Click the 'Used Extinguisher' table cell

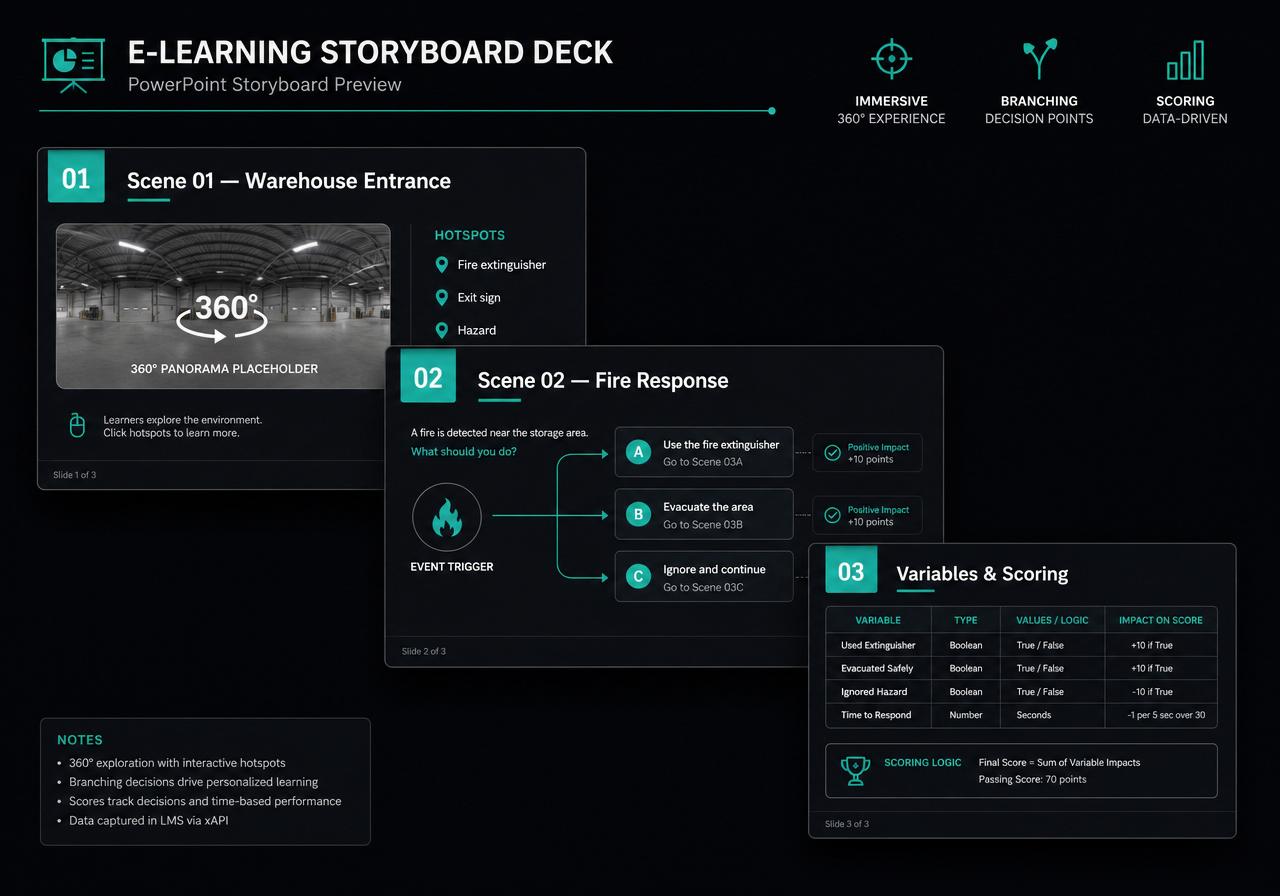point(878,645)
